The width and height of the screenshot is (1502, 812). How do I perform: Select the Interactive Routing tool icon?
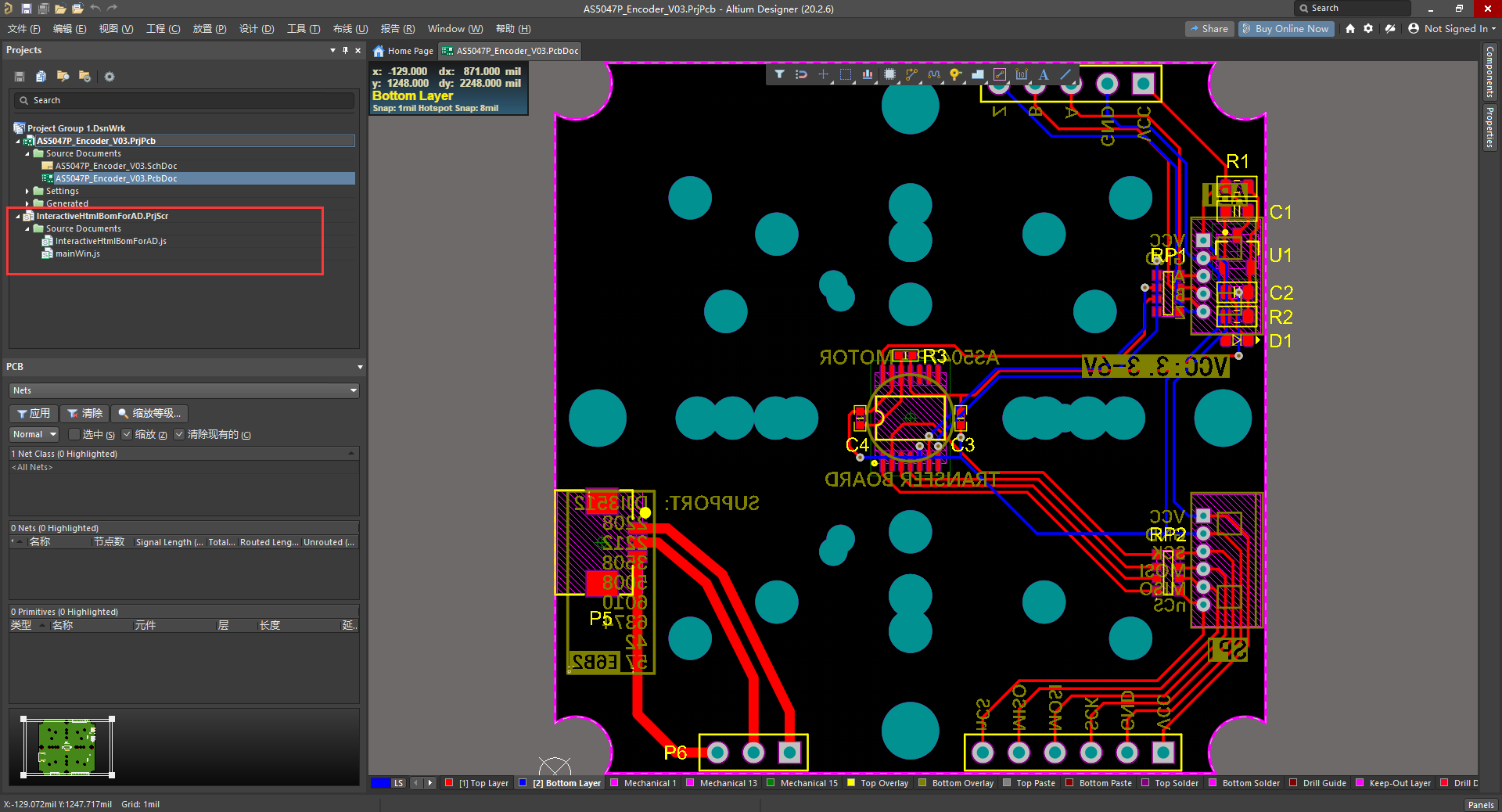pyautogui.click(x=911, y=74)
